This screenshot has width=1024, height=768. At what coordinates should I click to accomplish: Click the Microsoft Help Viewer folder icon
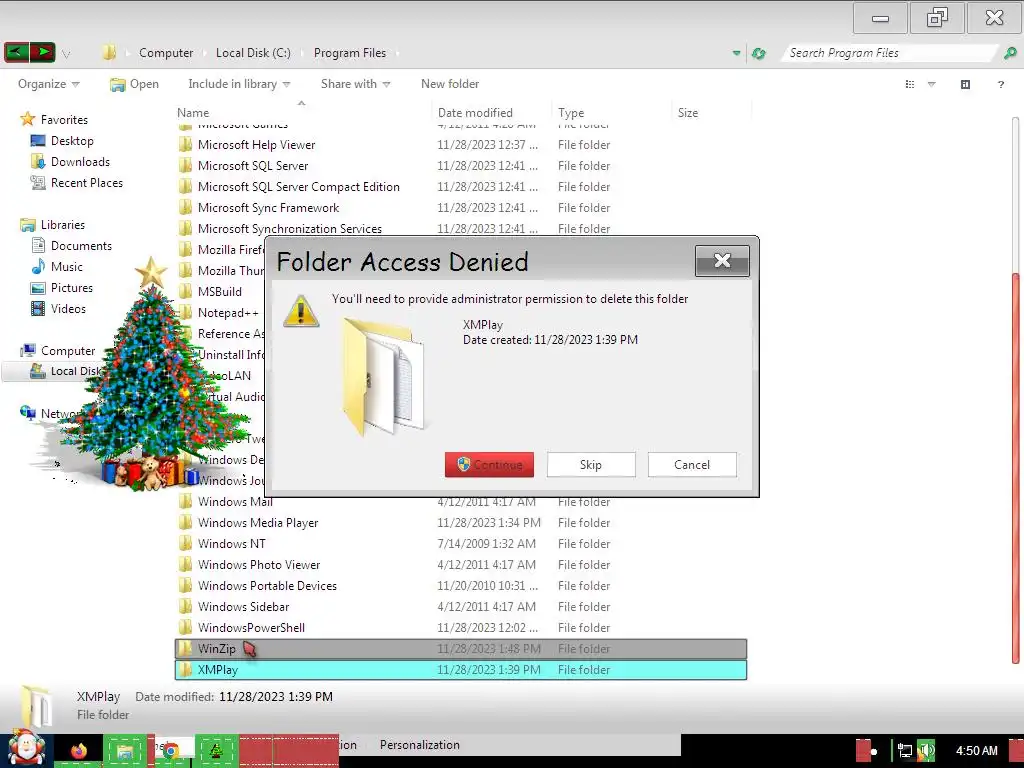186,144
